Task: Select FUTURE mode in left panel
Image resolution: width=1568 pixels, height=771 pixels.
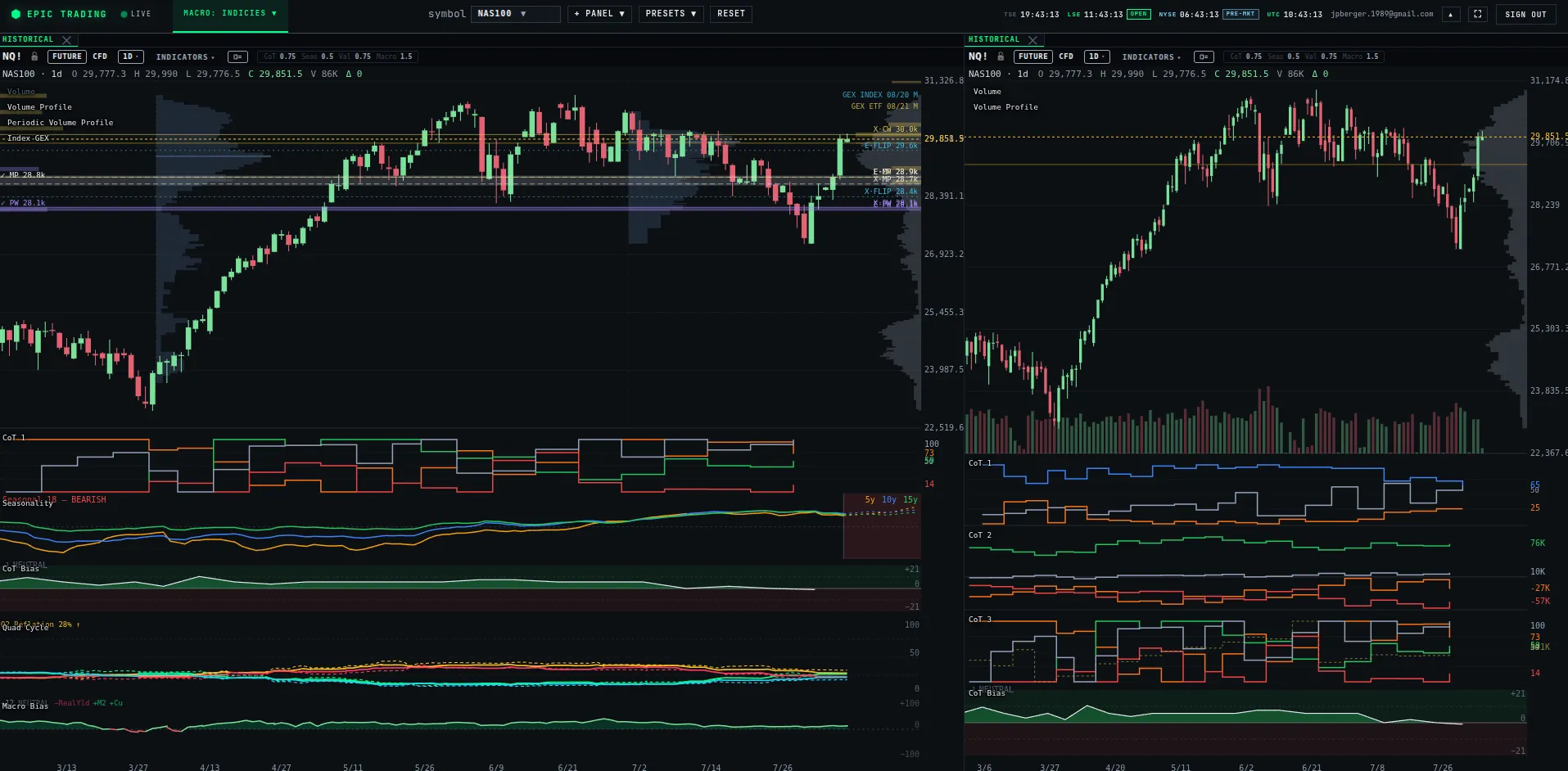Action: click(x=67, y=56)
